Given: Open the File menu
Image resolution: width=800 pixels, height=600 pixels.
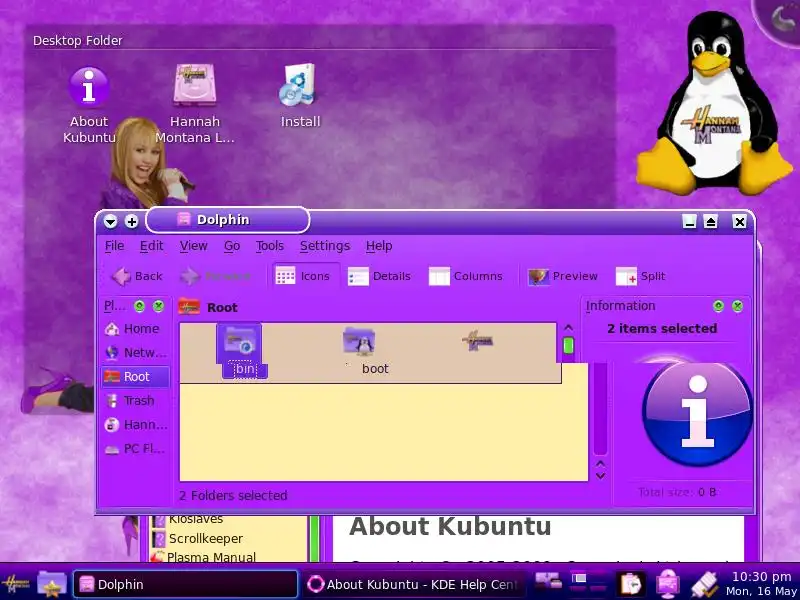Looking at the screenshot, I should tap(114, 246).
